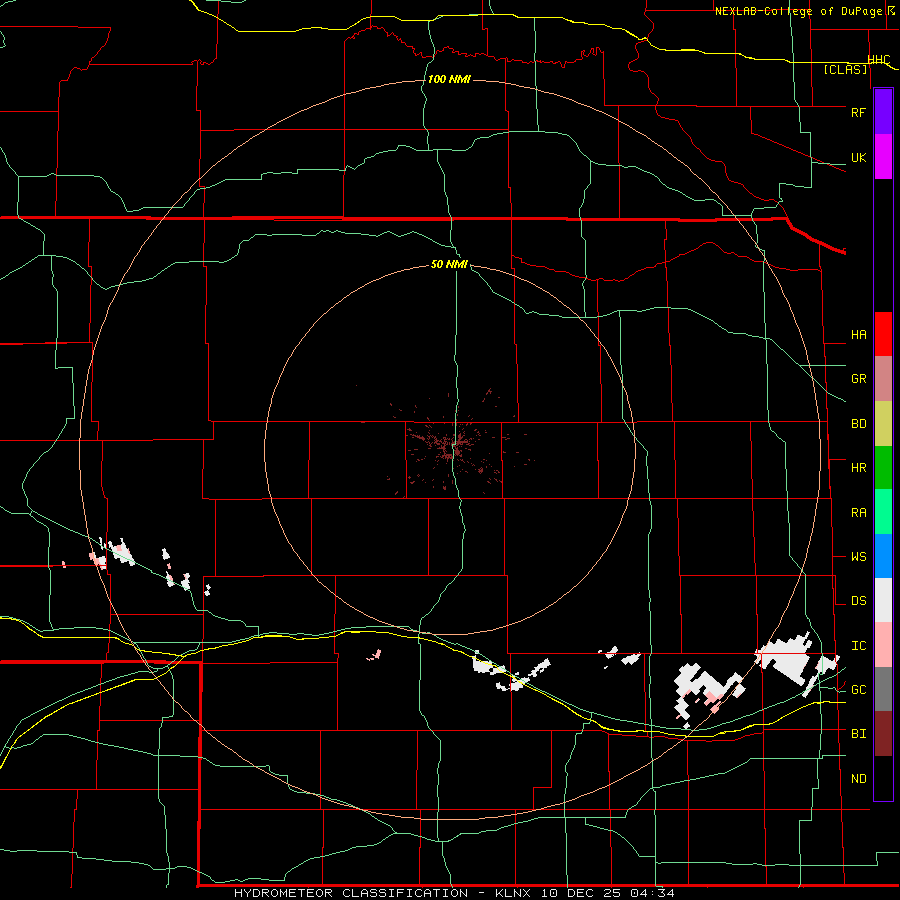Click the RF purple legend color swatch
This screenshot has width=900, height=900.
[883, 112]
